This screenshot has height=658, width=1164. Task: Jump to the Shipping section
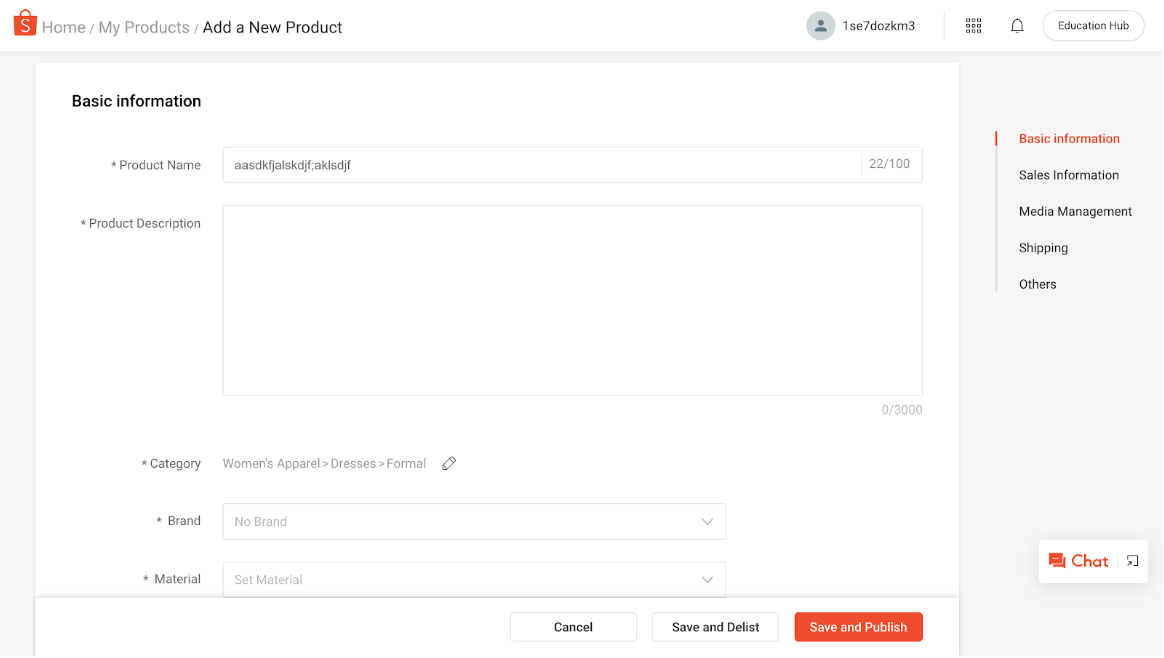1043,247
